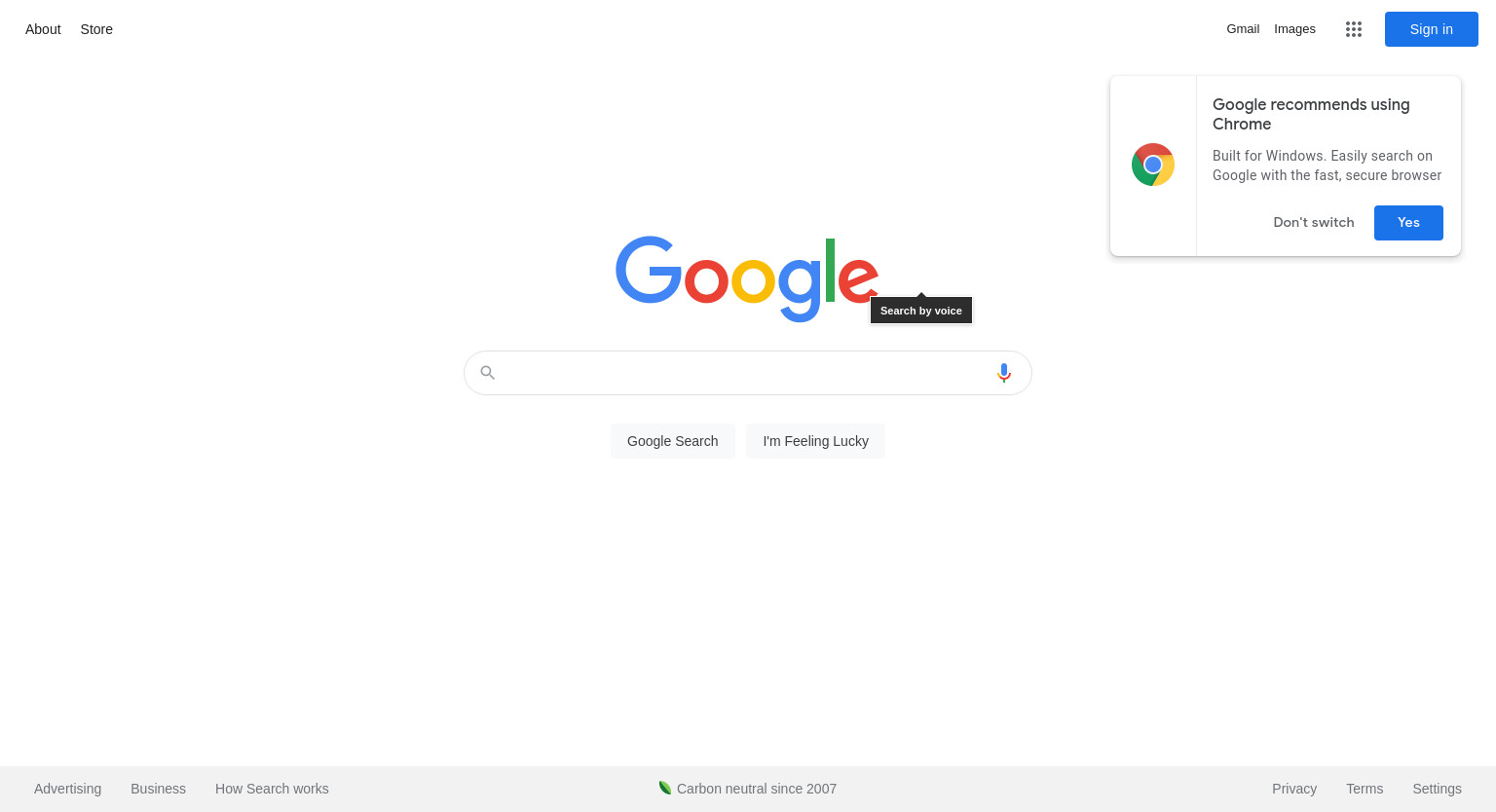Image resolution: width=1496 pixels, height=812 pixels.
Task: Open How Search works link
Action: pos(272,789)
